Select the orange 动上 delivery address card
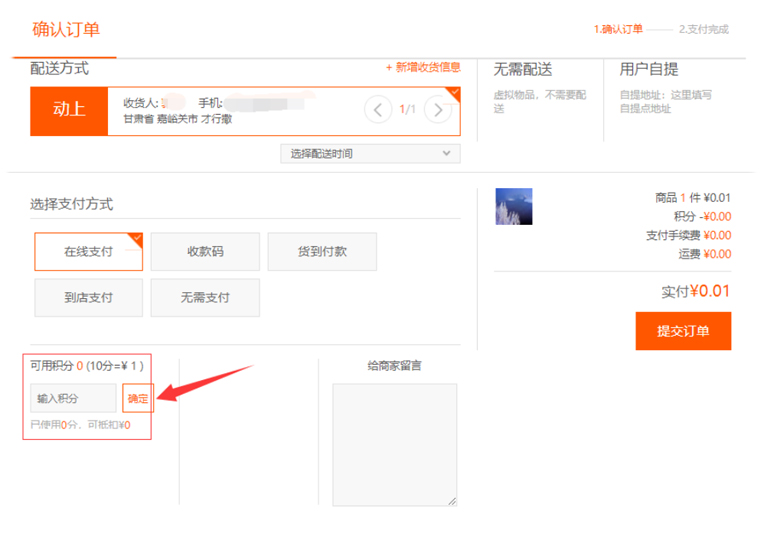Viewport: 760px width, 543px height. pyautogui.click(x=68, y=110)
